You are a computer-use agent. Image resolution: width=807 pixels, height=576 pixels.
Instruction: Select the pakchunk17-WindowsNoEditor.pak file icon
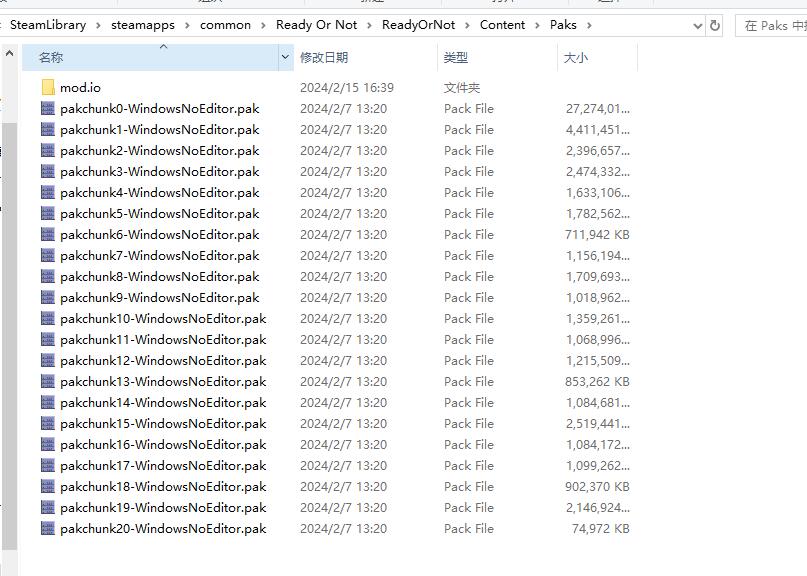(x=48, y=466)
